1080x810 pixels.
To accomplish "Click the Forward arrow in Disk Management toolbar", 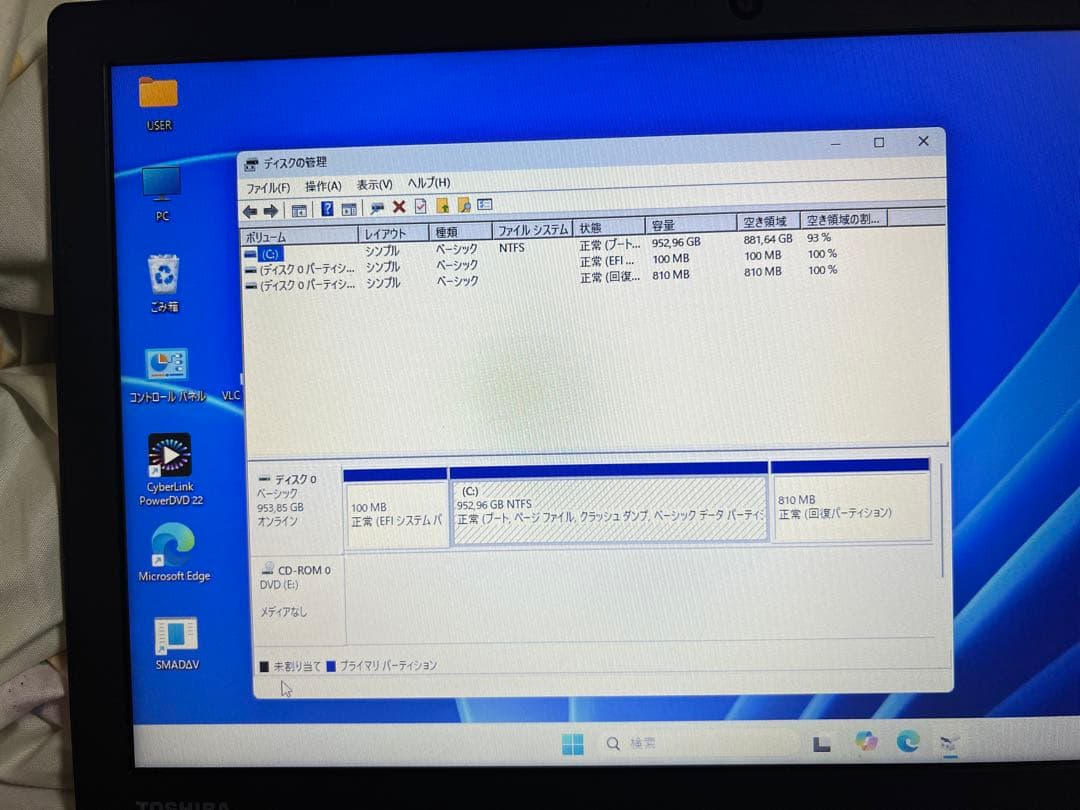I will 270,207.
